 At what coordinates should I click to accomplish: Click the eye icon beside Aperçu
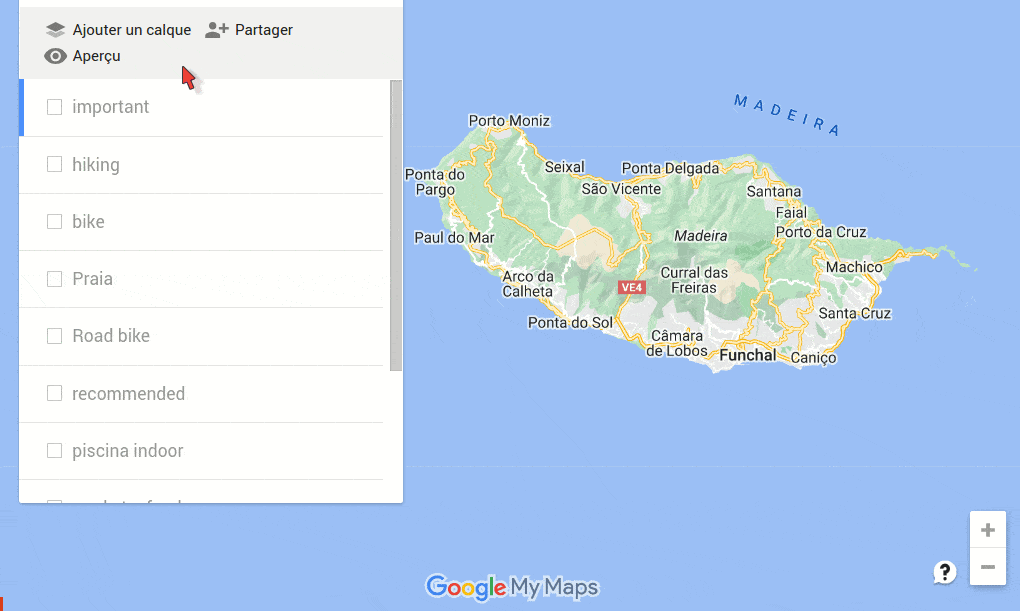pyautogui.click(x=55, y=56)
